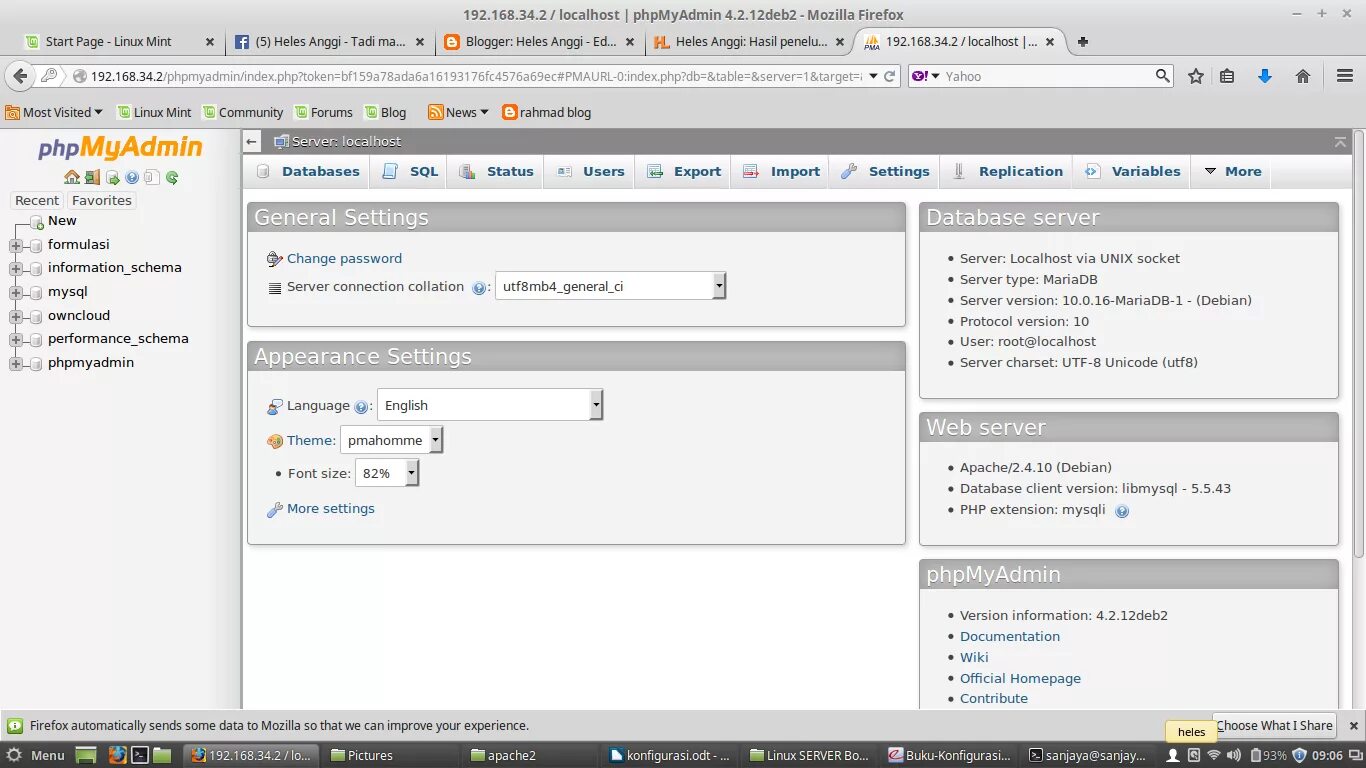
Task: Go to Firefox home page icon
Action: coord(1303,76)
